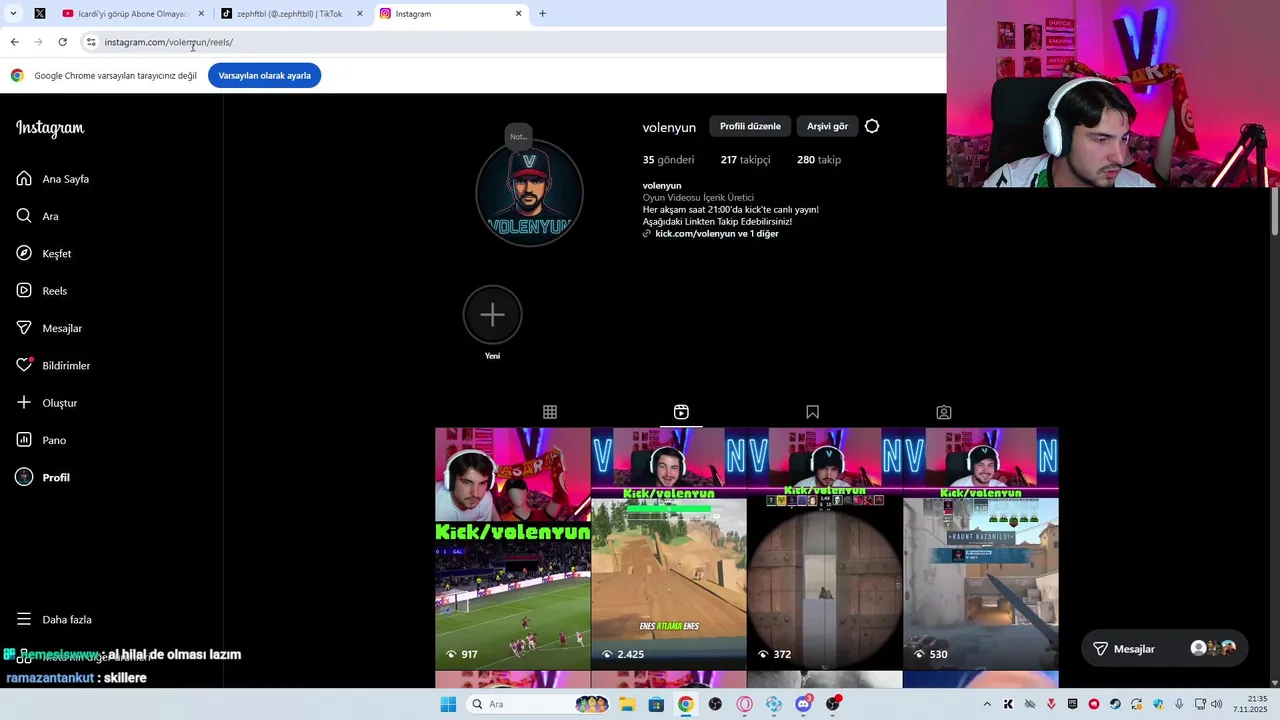
Task: Open the reel with 2.425 views
Action: [x=669, y=549]
